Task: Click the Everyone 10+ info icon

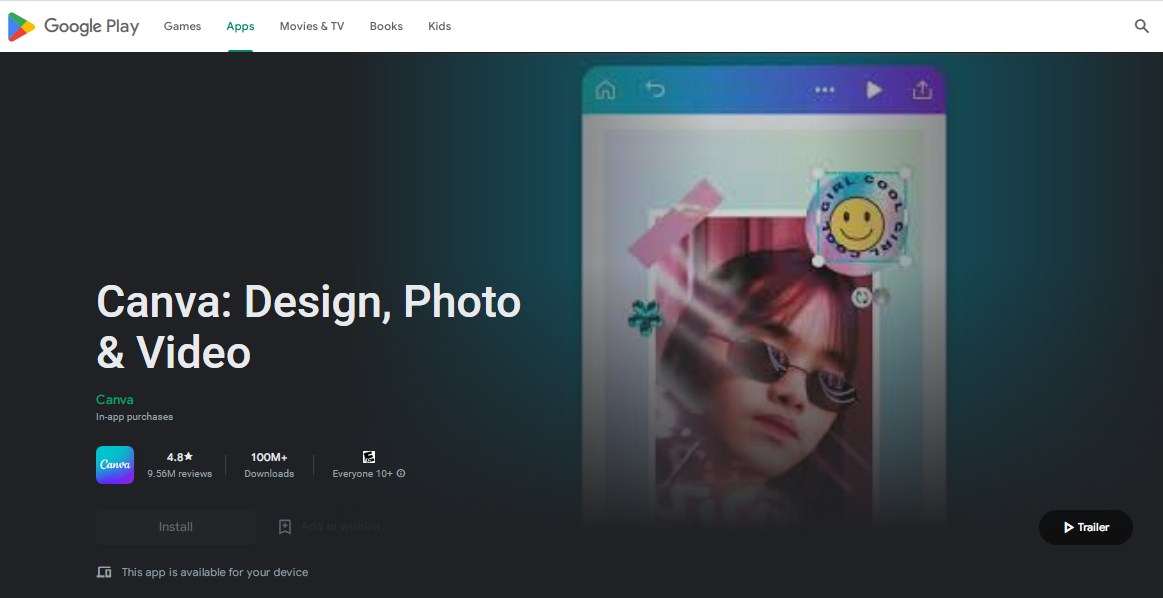Action: pos(401,473)
